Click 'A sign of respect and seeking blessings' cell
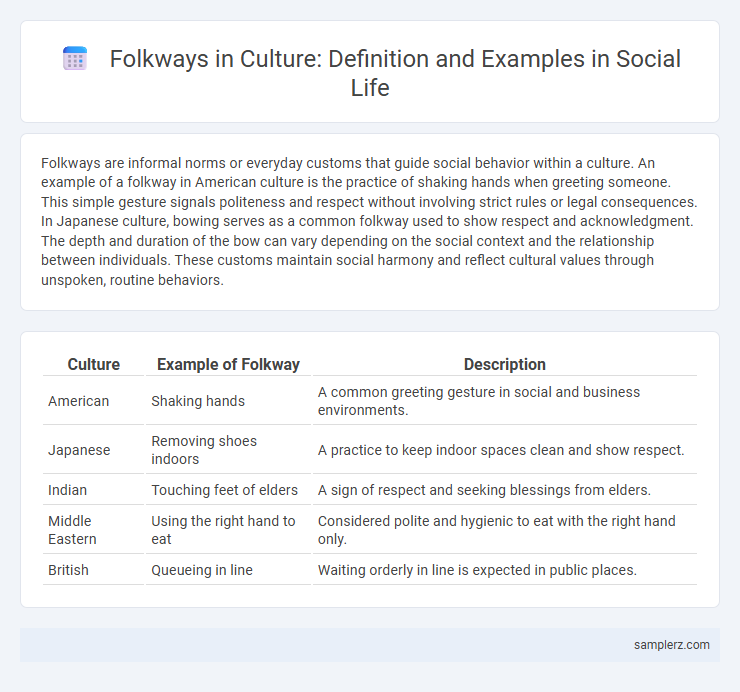 point(505,490)
